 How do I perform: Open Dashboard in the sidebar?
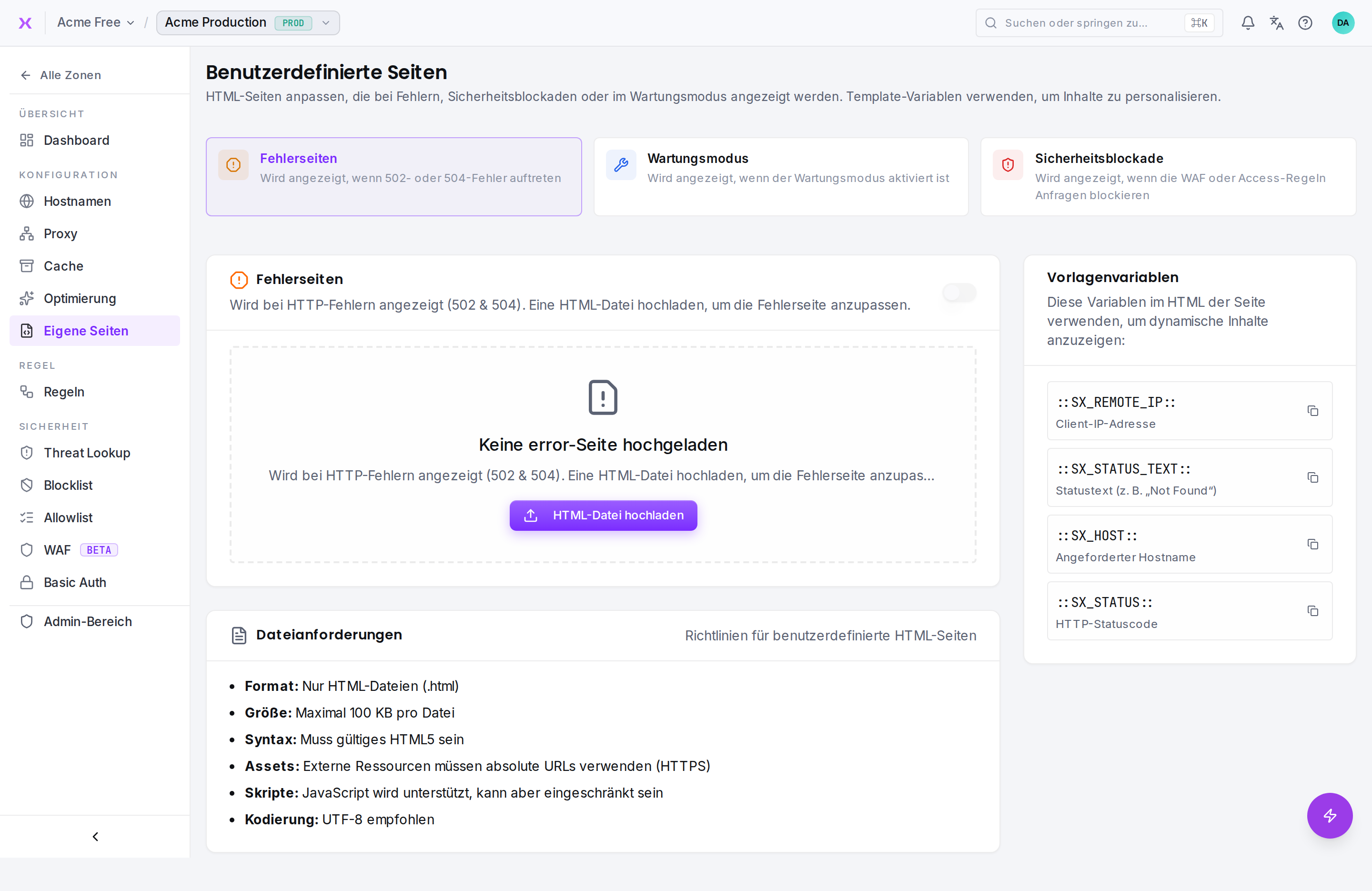click(94, 140)
